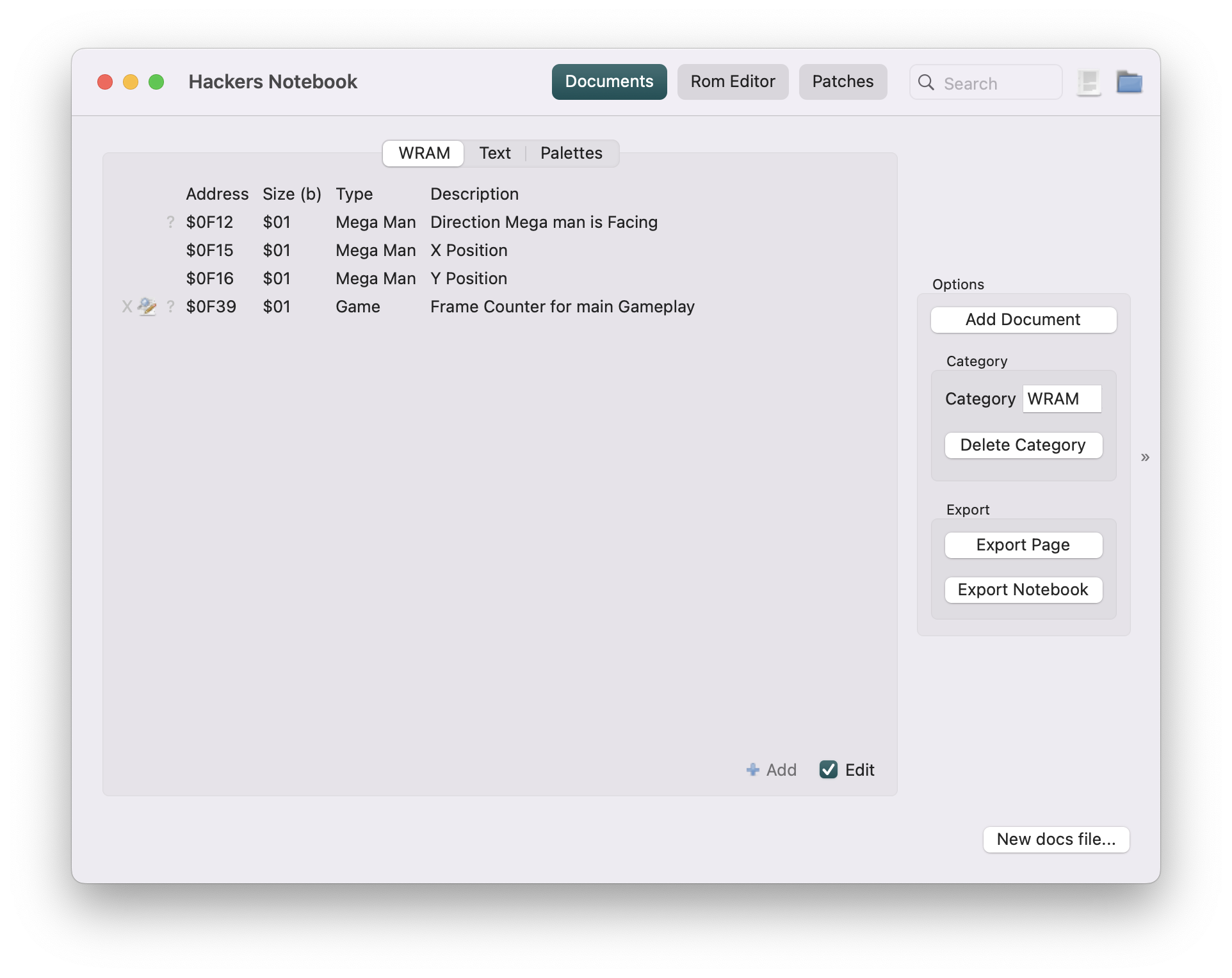
Task: Click the question mark icon next to $0F39
Action: click(170, 307)
